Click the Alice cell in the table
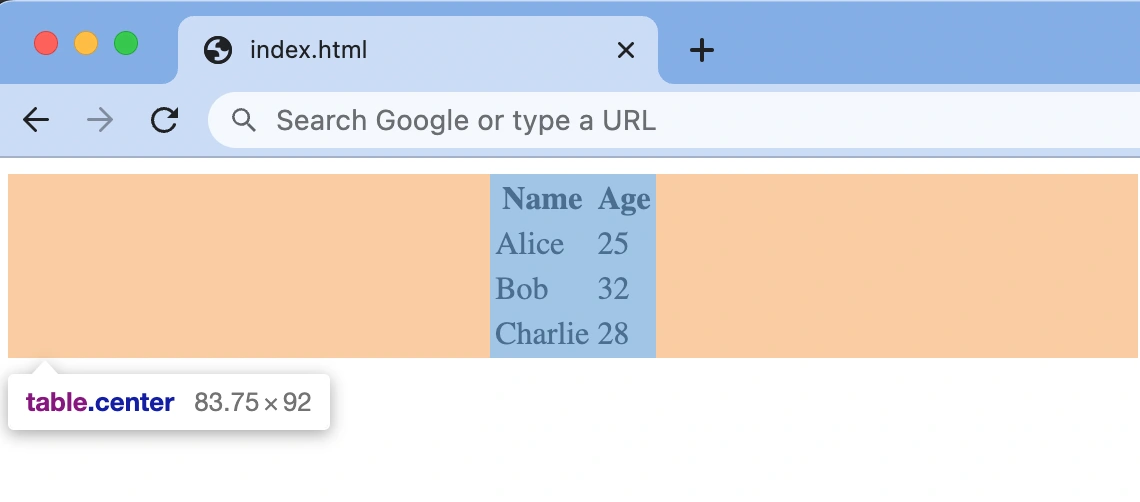Image resolution: width=1140 pixels, height=502 pixels. click(x=530, y=244)
